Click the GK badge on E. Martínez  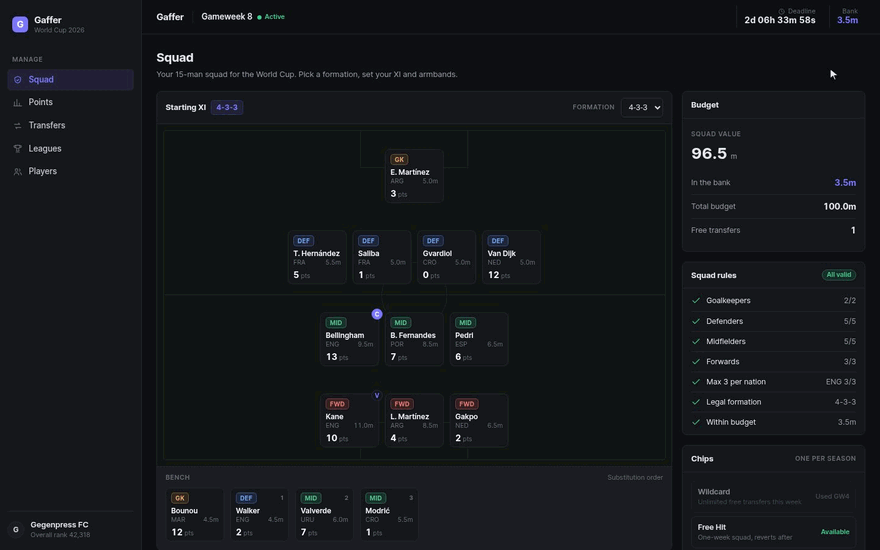(399, 160)
